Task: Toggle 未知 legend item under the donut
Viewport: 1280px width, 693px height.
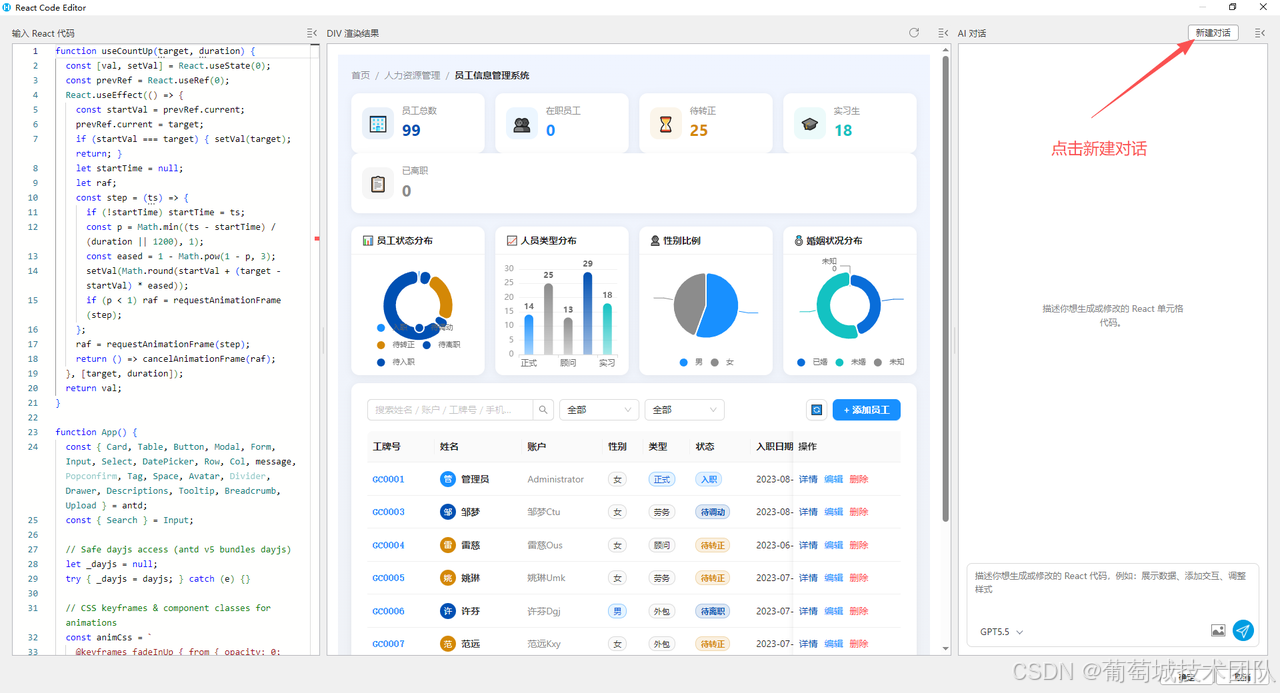Action: 889,362
